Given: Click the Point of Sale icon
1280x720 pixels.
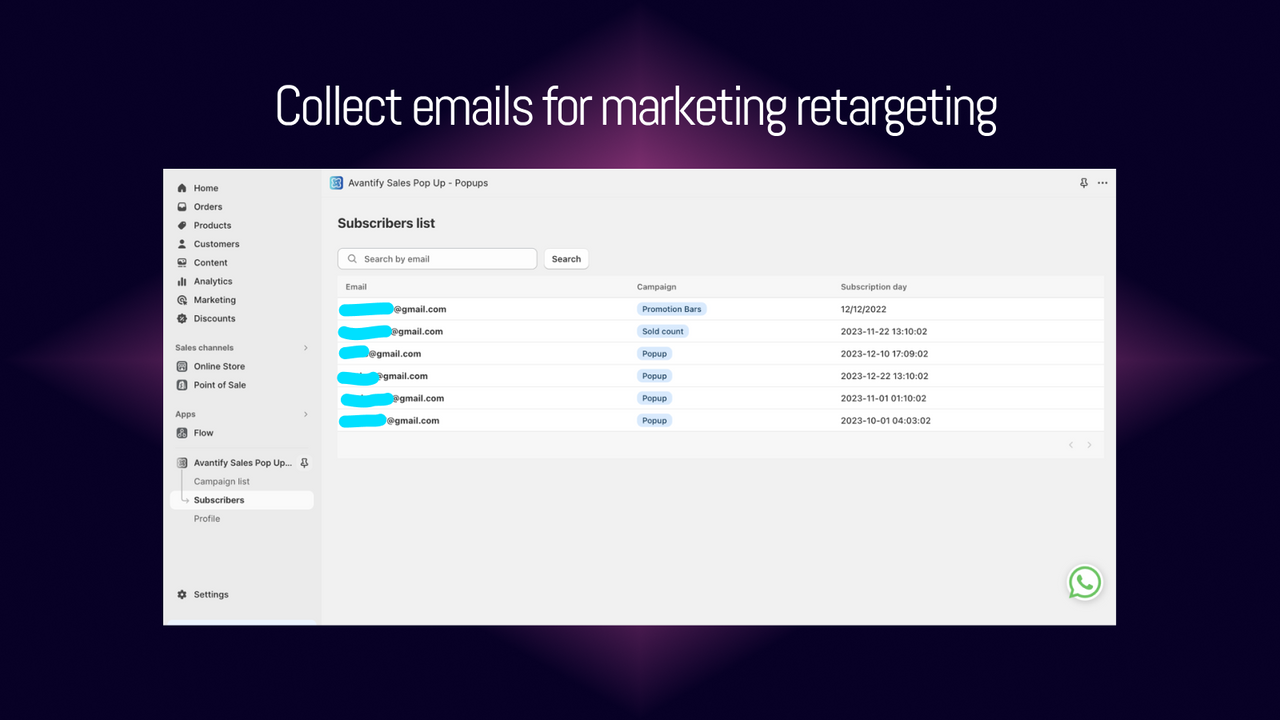Looking at the screenshot, I should tap(182, 385).
